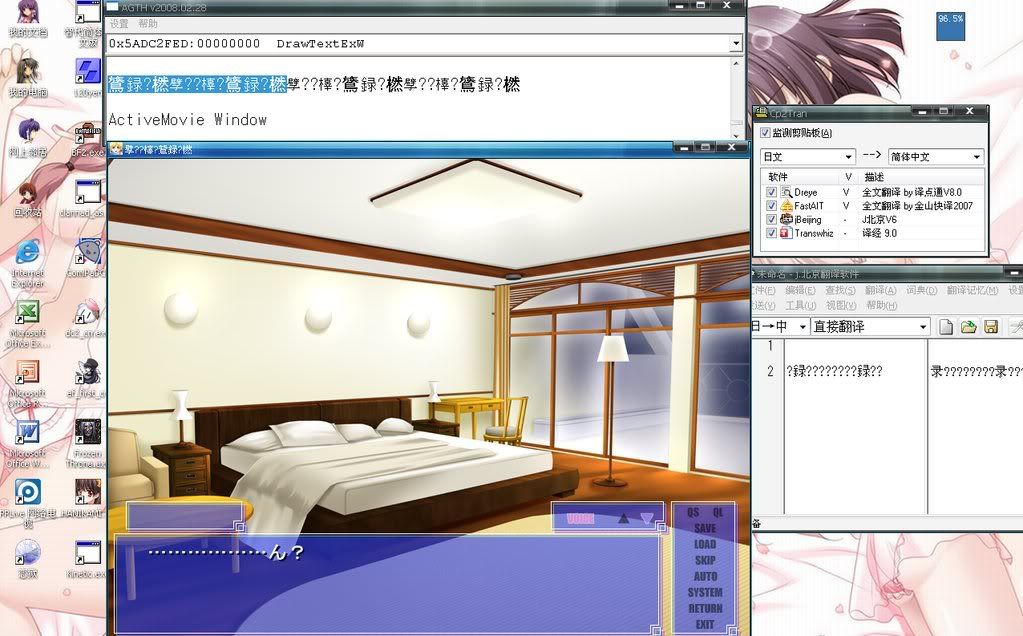
Task: Click the open file icon in J北京 toolbar
Action: pyautogui.click(x=968, y=327)
